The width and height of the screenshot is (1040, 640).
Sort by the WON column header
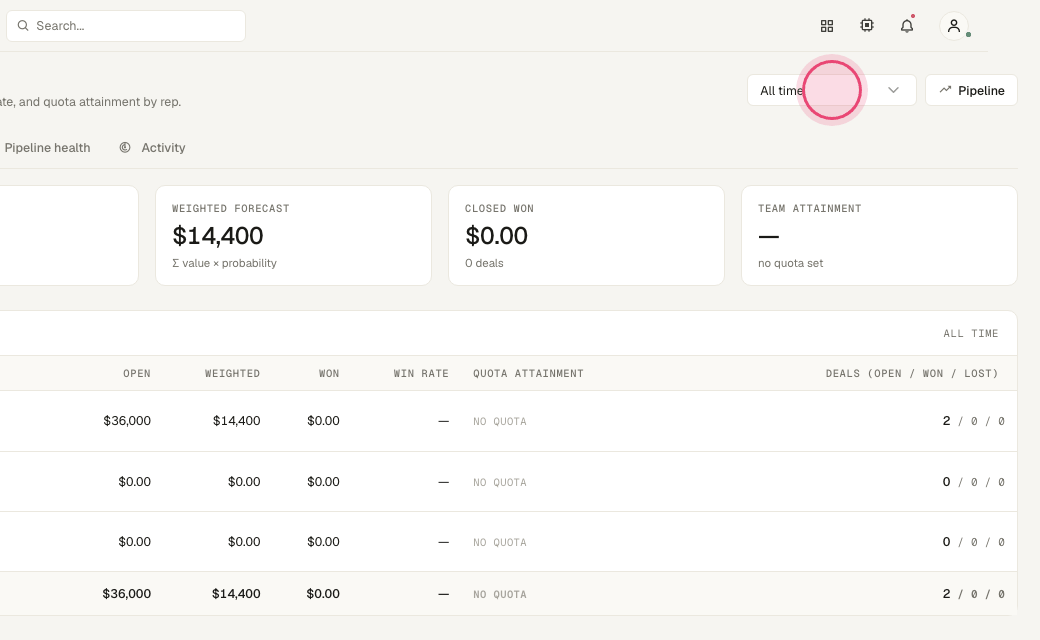[329, 373]
